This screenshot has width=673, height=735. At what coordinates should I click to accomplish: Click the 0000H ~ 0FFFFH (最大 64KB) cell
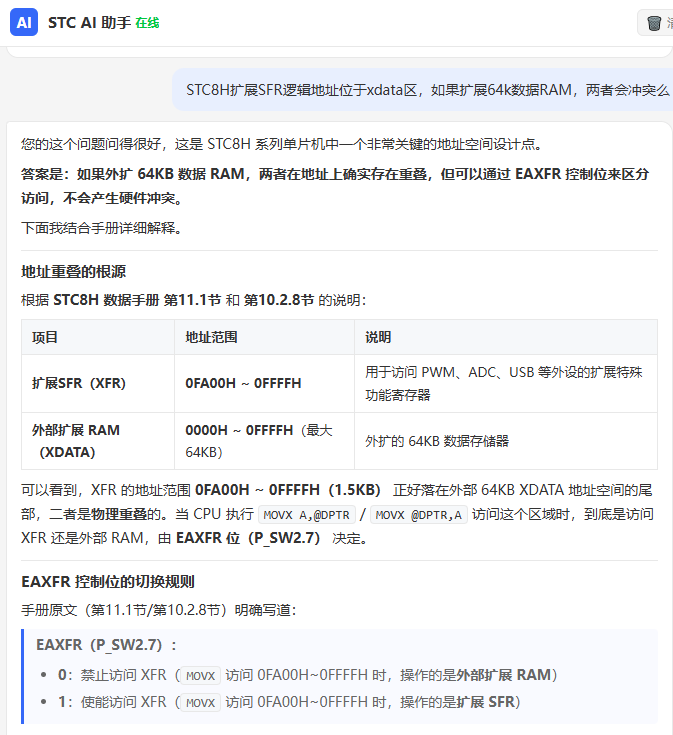point(264,441)
